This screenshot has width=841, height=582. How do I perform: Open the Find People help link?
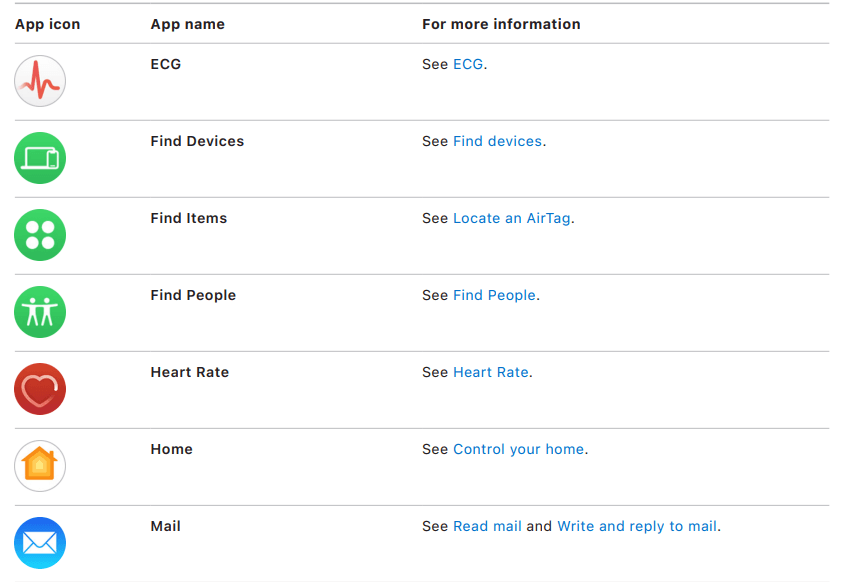[x=495, y=295]
